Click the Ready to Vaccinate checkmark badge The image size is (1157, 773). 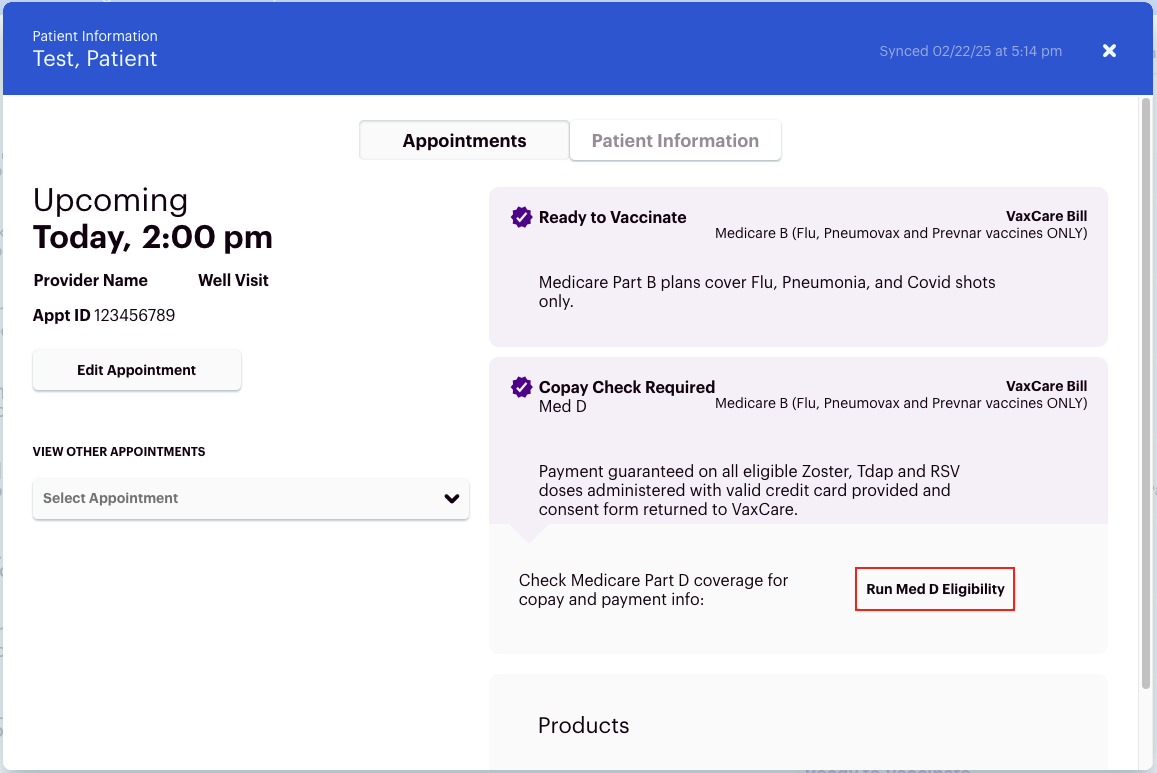521,217
